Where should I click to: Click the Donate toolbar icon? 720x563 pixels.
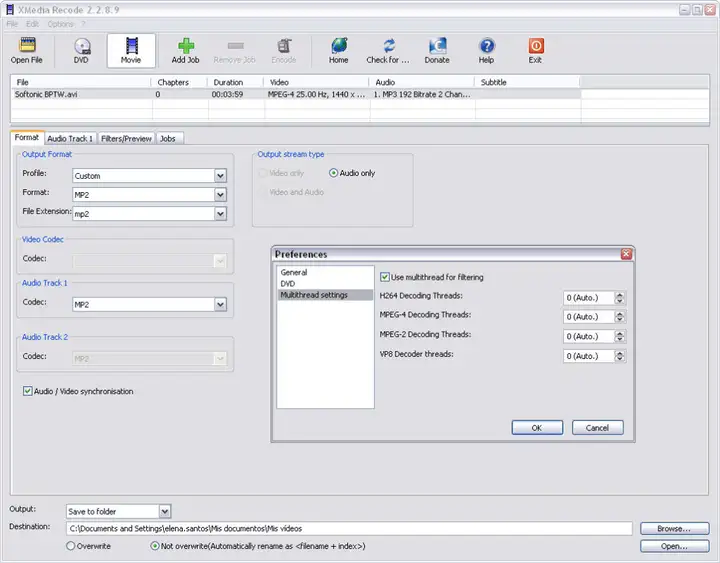(437, 51)
